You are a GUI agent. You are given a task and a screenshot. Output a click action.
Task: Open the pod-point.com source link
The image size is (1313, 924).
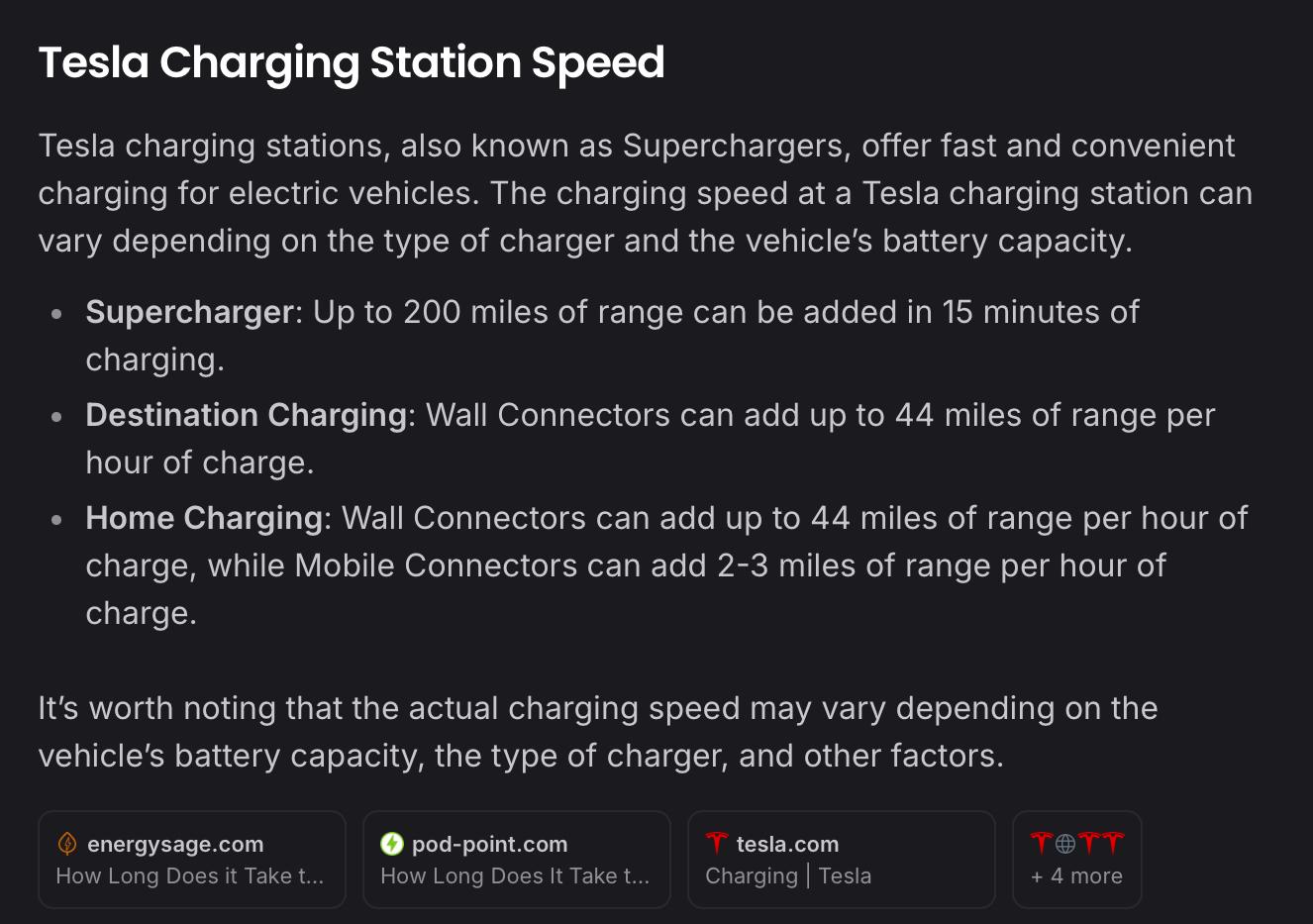[517, 860]
